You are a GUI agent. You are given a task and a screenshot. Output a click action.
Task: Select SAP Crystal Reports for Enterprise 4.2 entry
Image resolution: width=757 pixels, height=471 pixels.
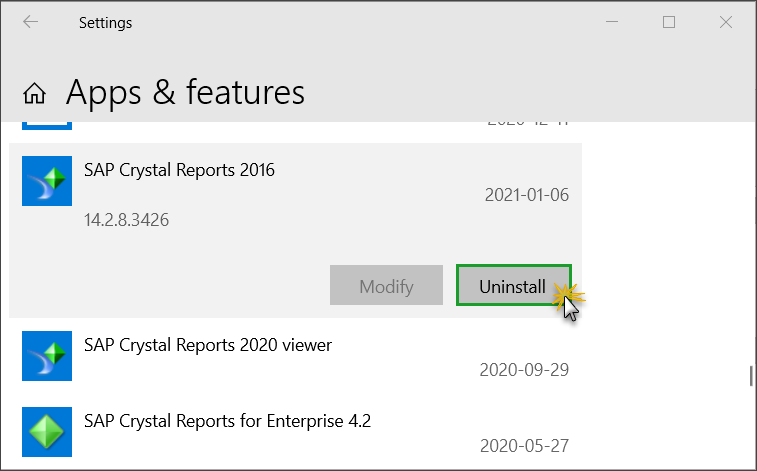(295, 432)
